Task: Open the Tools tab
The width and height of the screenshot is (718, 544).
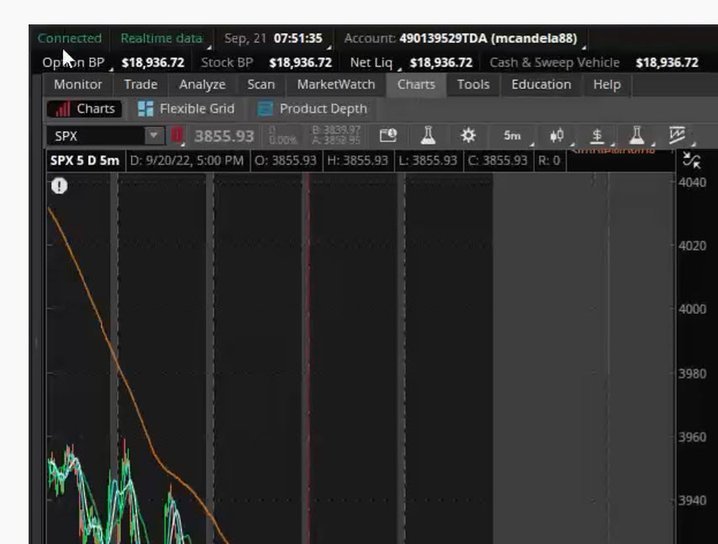Action: (473, 85)
